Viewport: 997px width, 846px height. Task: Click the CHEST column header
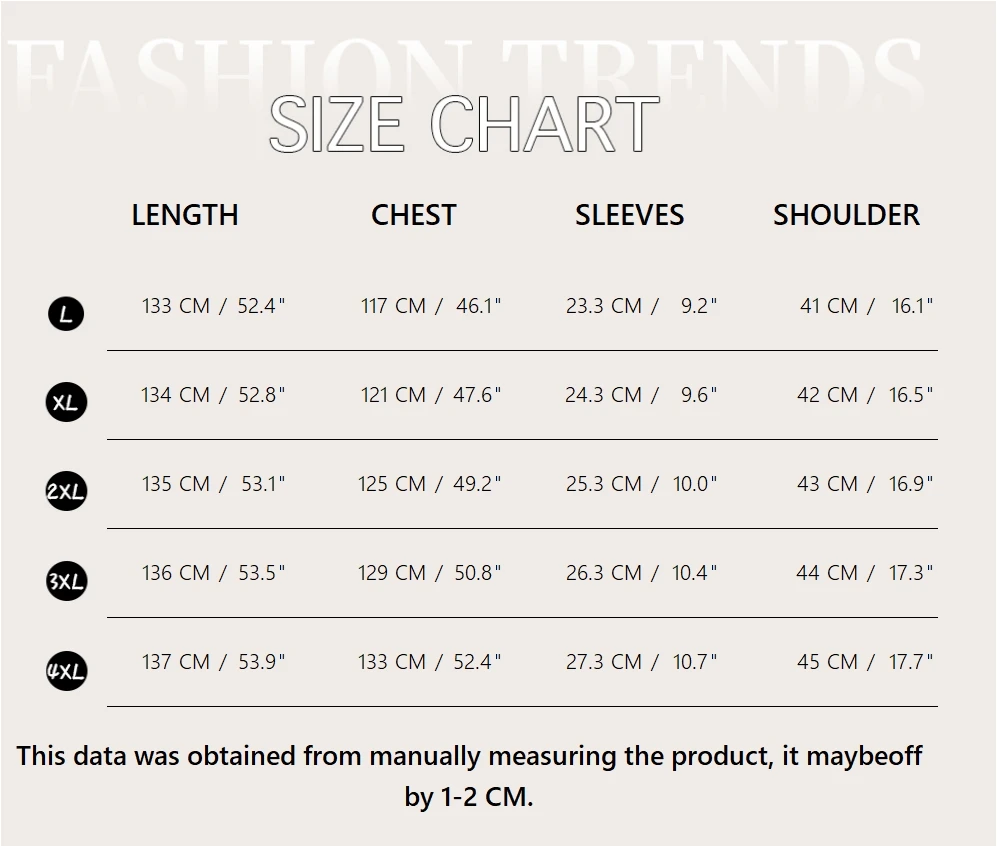[414, 215]
